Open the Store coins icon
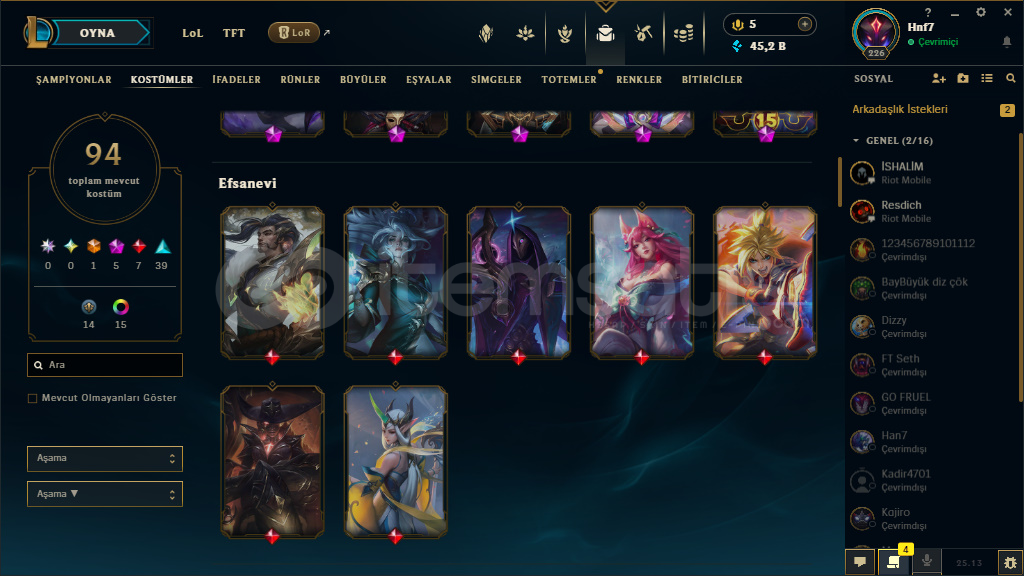This screenshot has height=576, width=1024. point(683,33)
